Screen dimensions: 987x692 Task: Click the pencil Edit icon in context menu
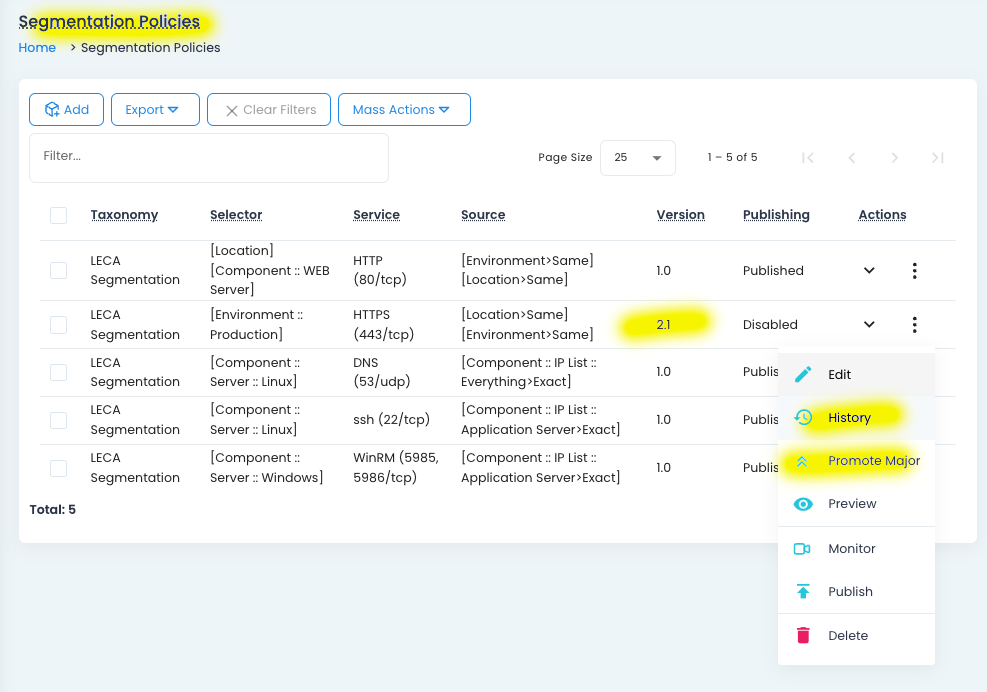click(803, 374)
